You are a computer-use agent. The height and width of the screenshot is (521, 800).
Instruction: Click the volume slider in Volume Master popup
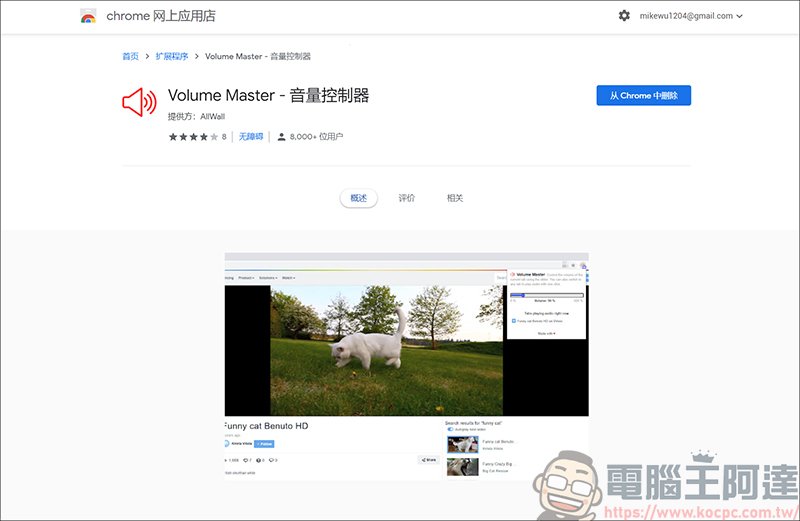pos(545,295)
